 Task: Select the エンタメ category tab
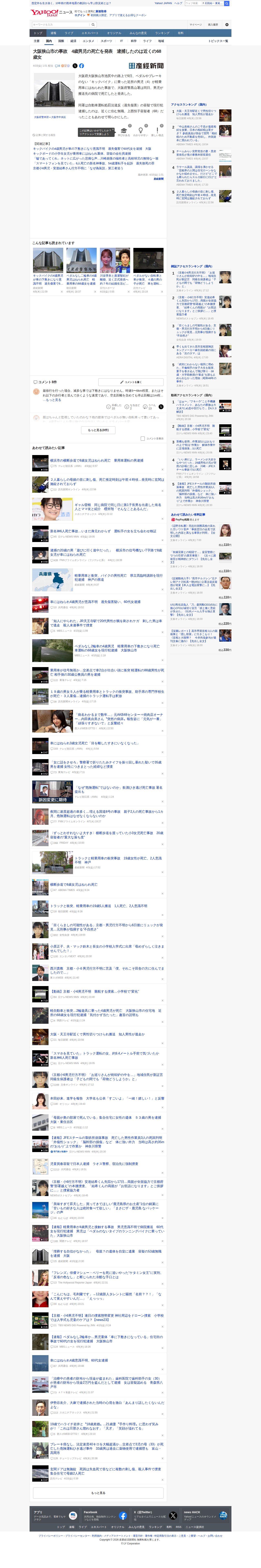(88, 41)
